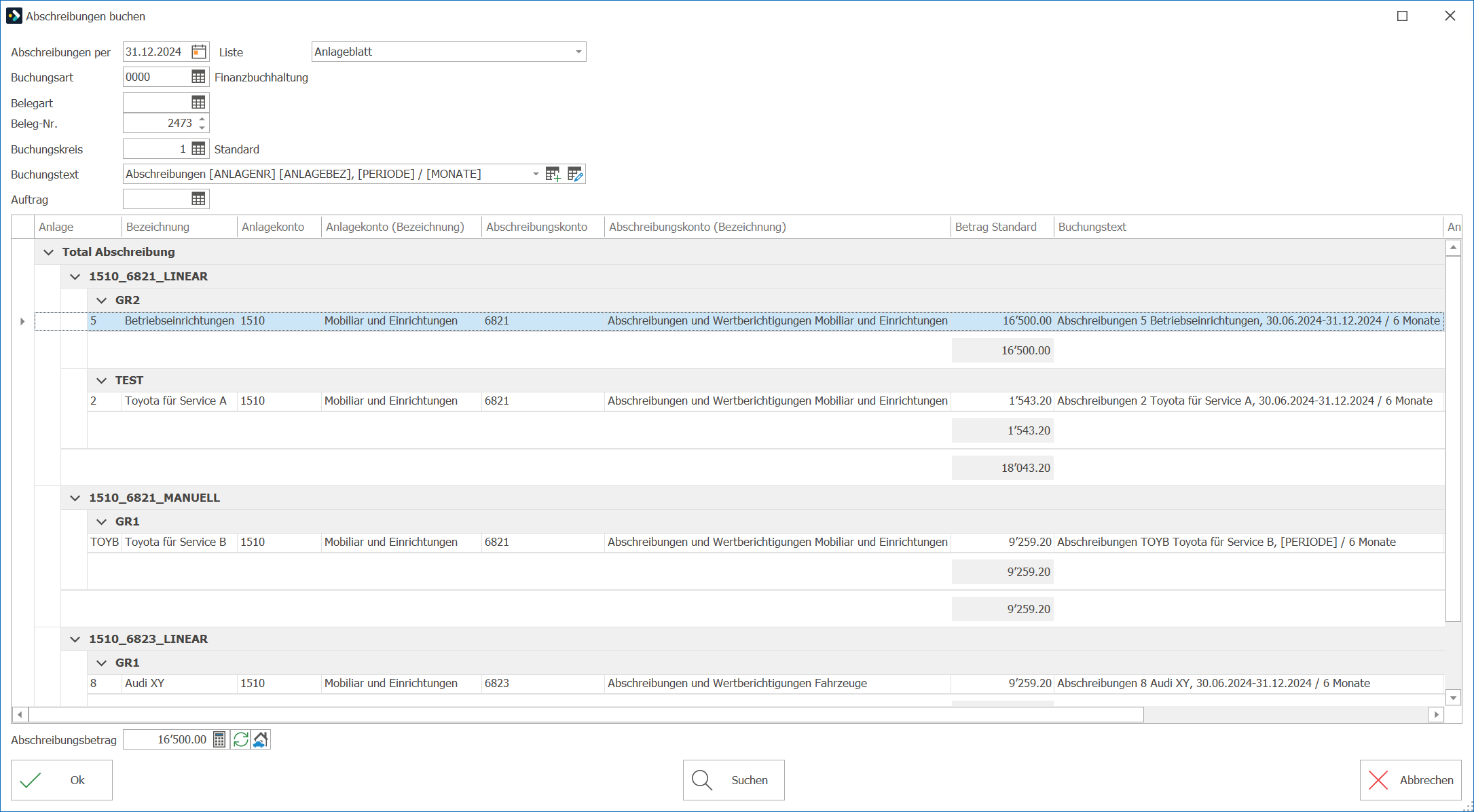Click the Abschreibungskonto column header
The height and width of the screenshot is (812, 1474).
(x=542, y=227)
